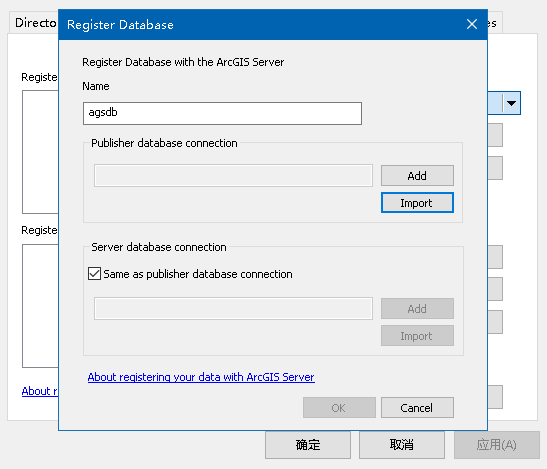Click the 确定 button in background window
This screenshot has height=469, width=547.
308,445
